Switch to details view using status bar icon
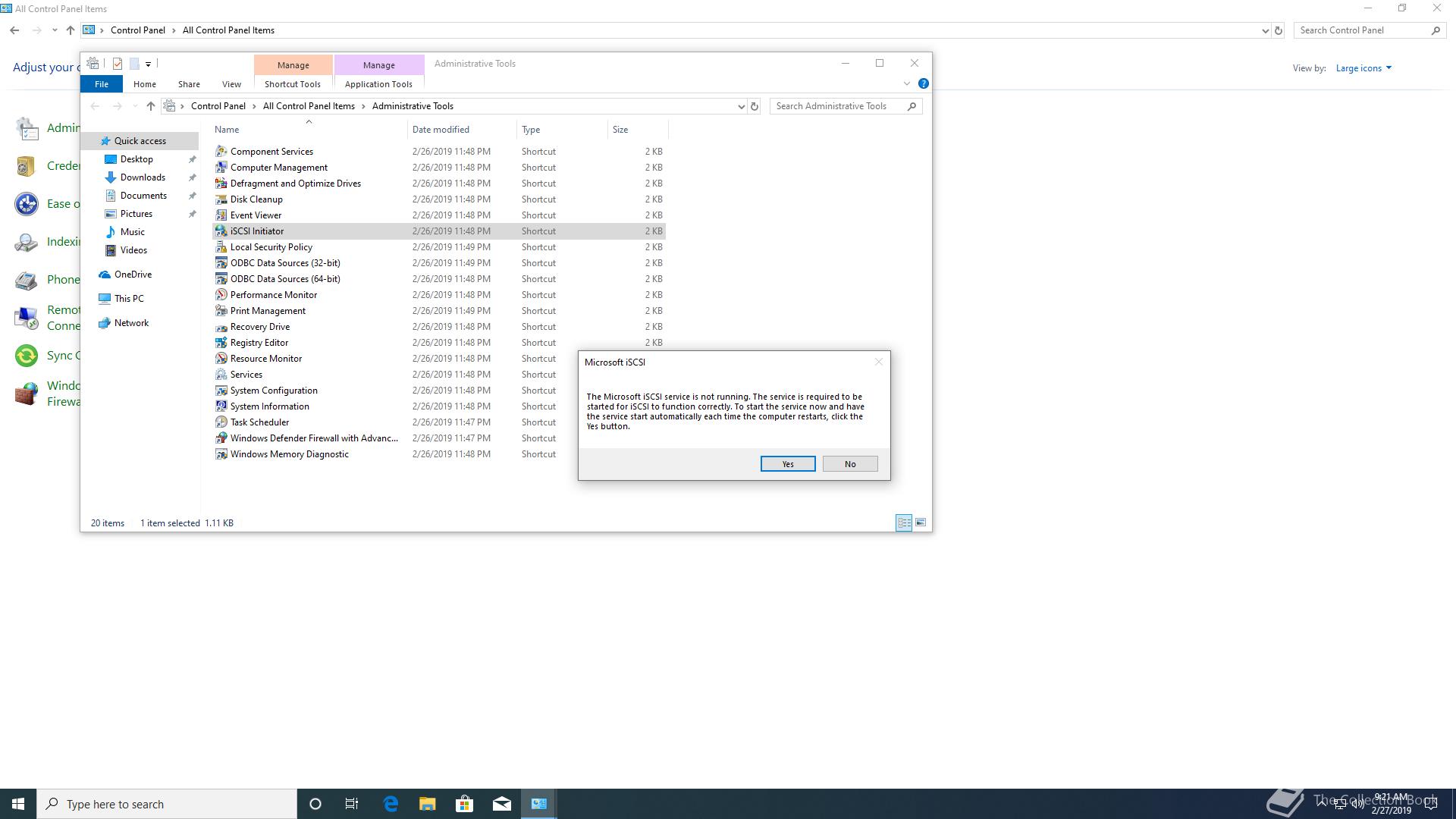The image size is (1456, 819). (x=904, y=522)
